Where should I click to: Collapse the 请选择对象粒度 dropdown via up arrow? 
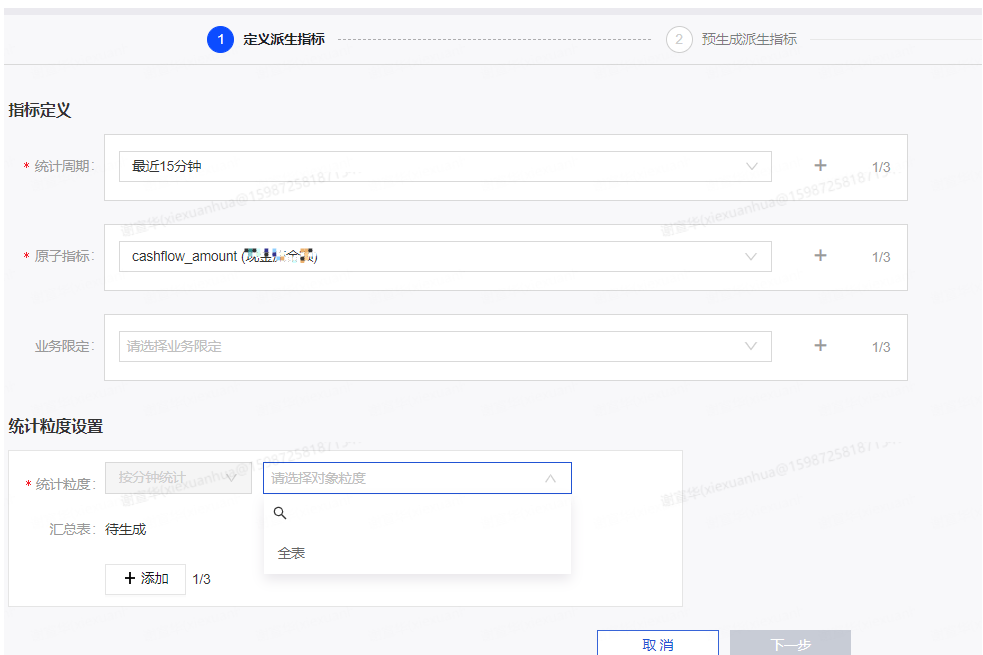click(x=550, y=479)
